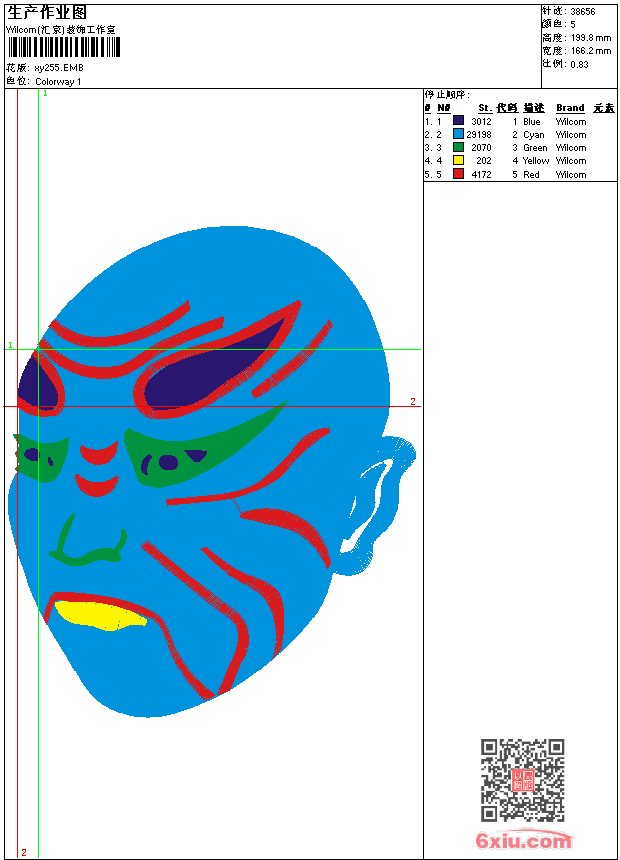Click stitch count 4172 in the Red row
Image resolution: width=620 pixels, height=860 pixels.
click(481, 174)
